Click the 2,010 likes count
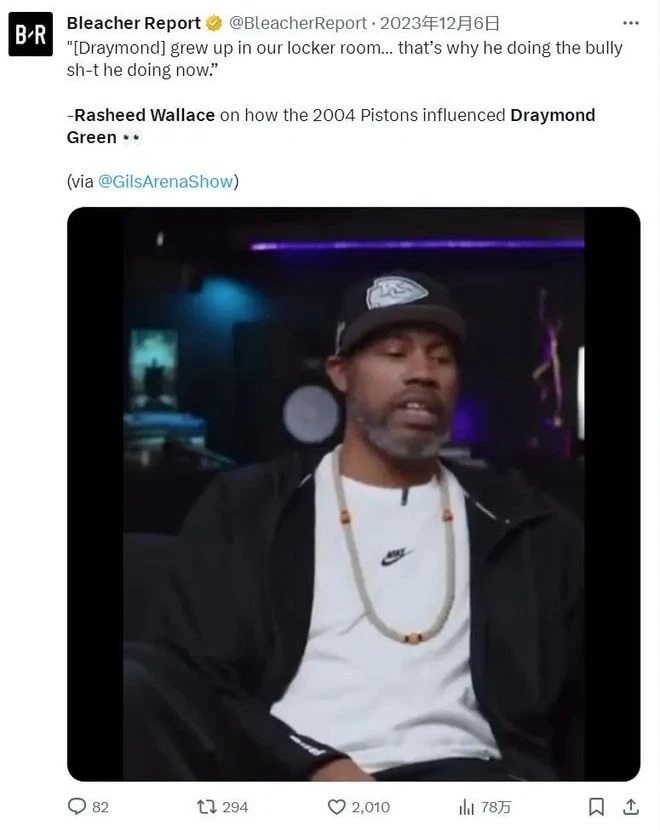The width and height of the screenshot is (660, 831). (371, 807)
